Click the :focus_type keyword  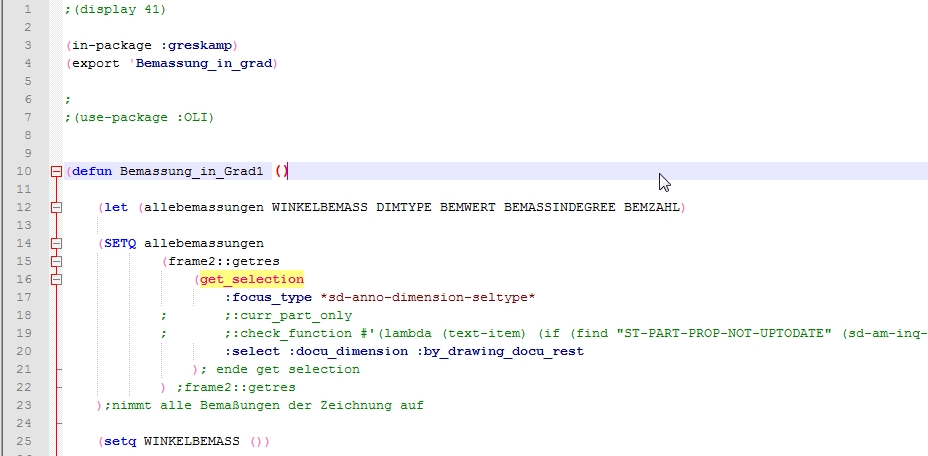pos(268,297)
